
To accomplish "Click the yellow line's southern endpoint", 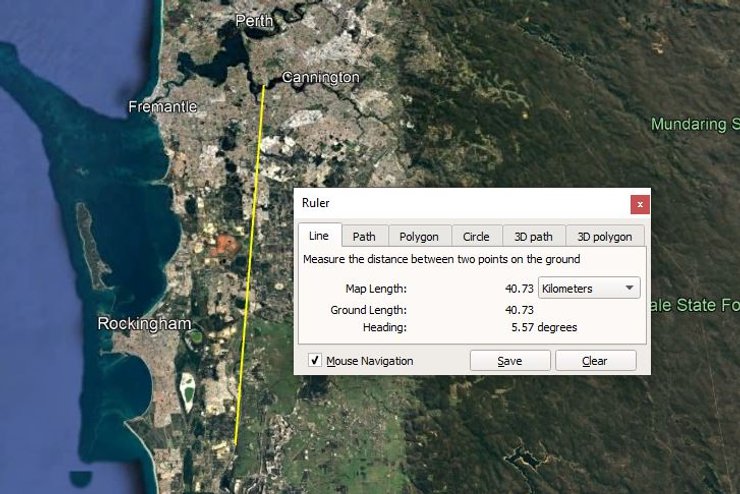I will click(x=235, y=444).
